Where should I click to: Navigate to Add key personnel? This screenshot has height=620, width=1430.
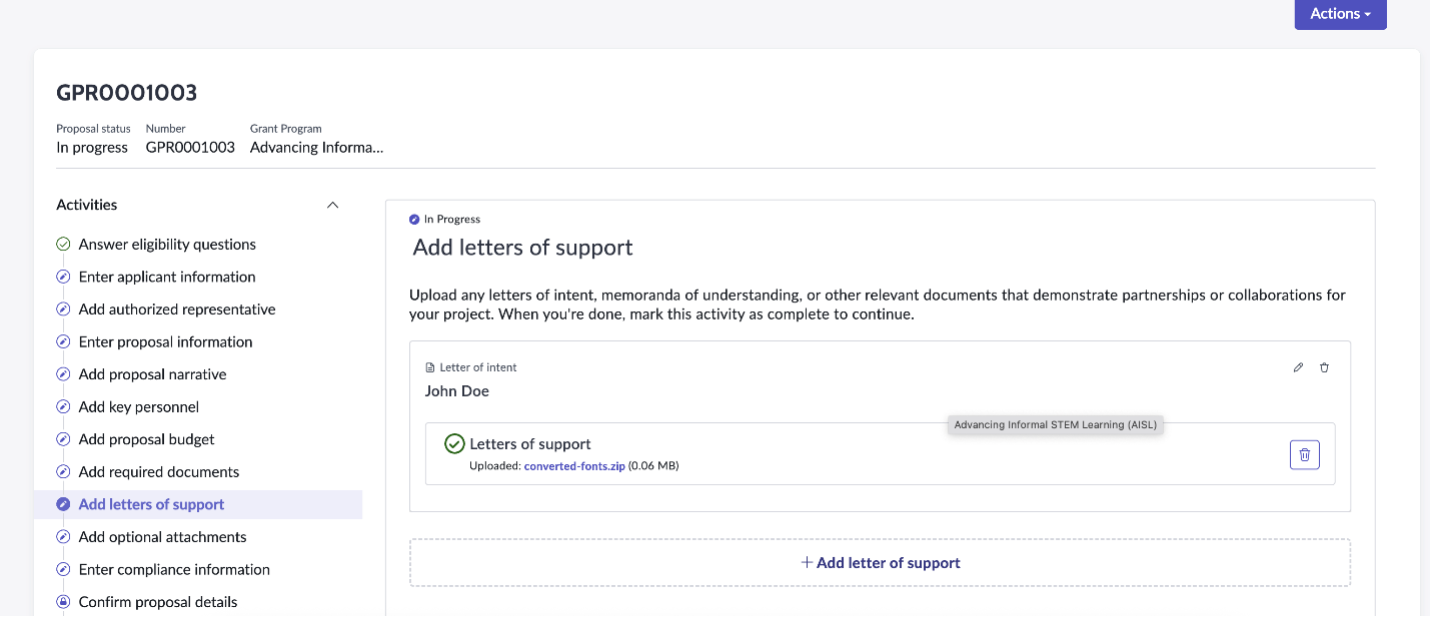coord(139,407)
